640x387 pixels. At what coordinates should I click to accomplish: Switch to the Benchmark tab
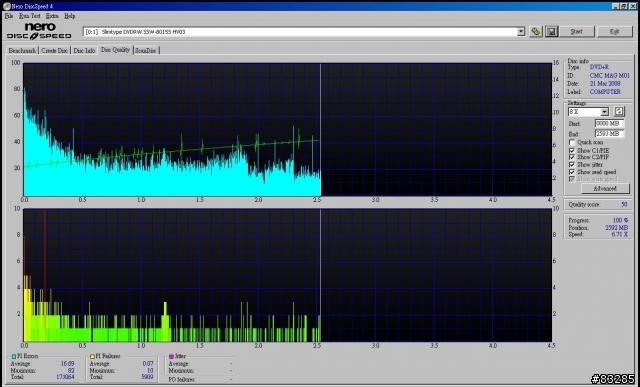click(22, 51)
